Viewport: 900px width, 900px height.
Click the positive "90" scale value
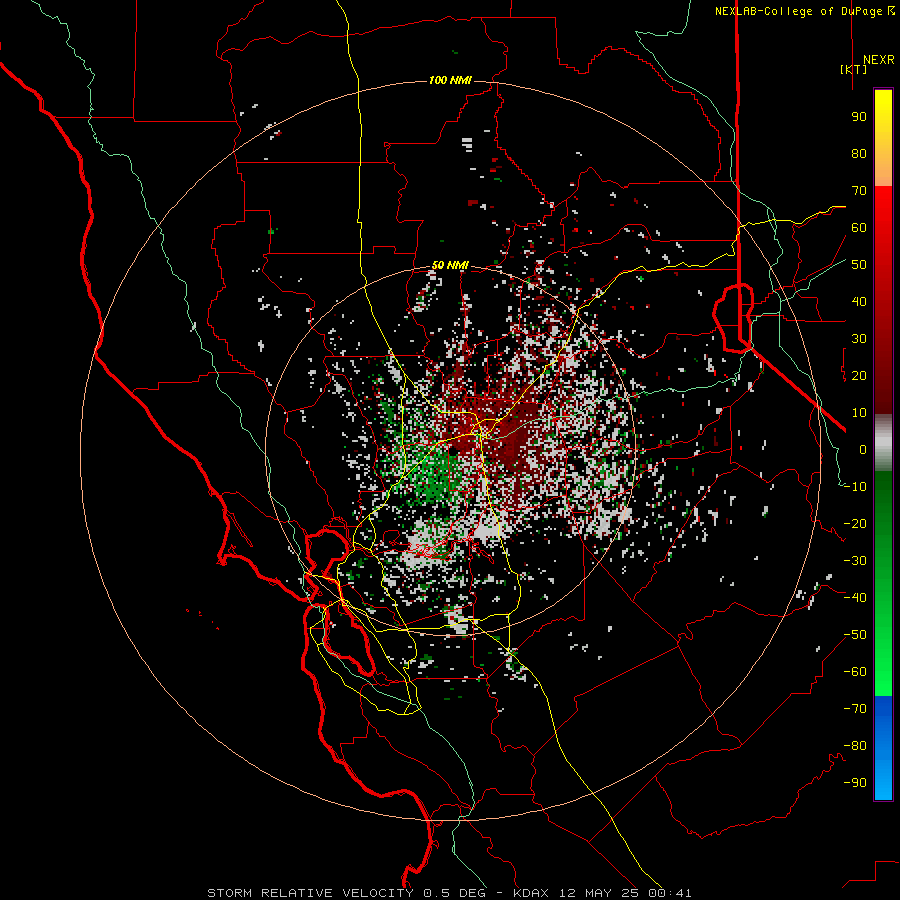tap(859, 117)
